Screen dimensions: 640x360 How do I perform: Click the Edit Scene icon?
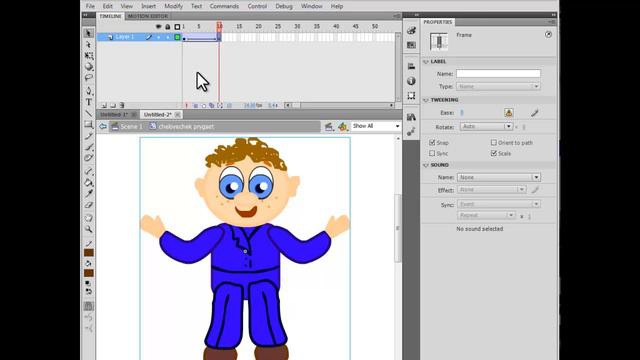329,127
